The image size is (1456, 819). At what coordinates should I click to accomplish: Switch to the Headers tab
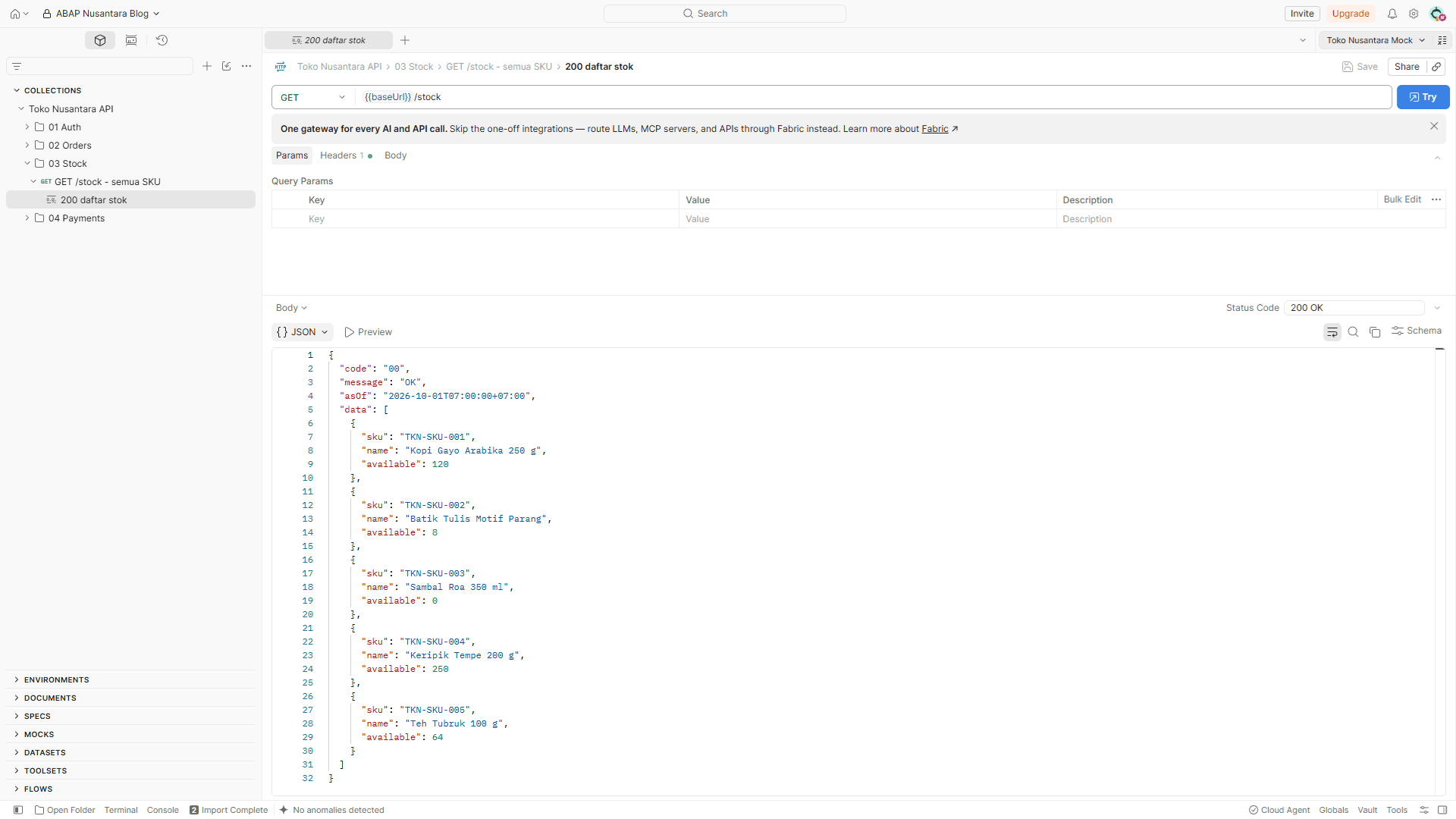click(346, 155)
